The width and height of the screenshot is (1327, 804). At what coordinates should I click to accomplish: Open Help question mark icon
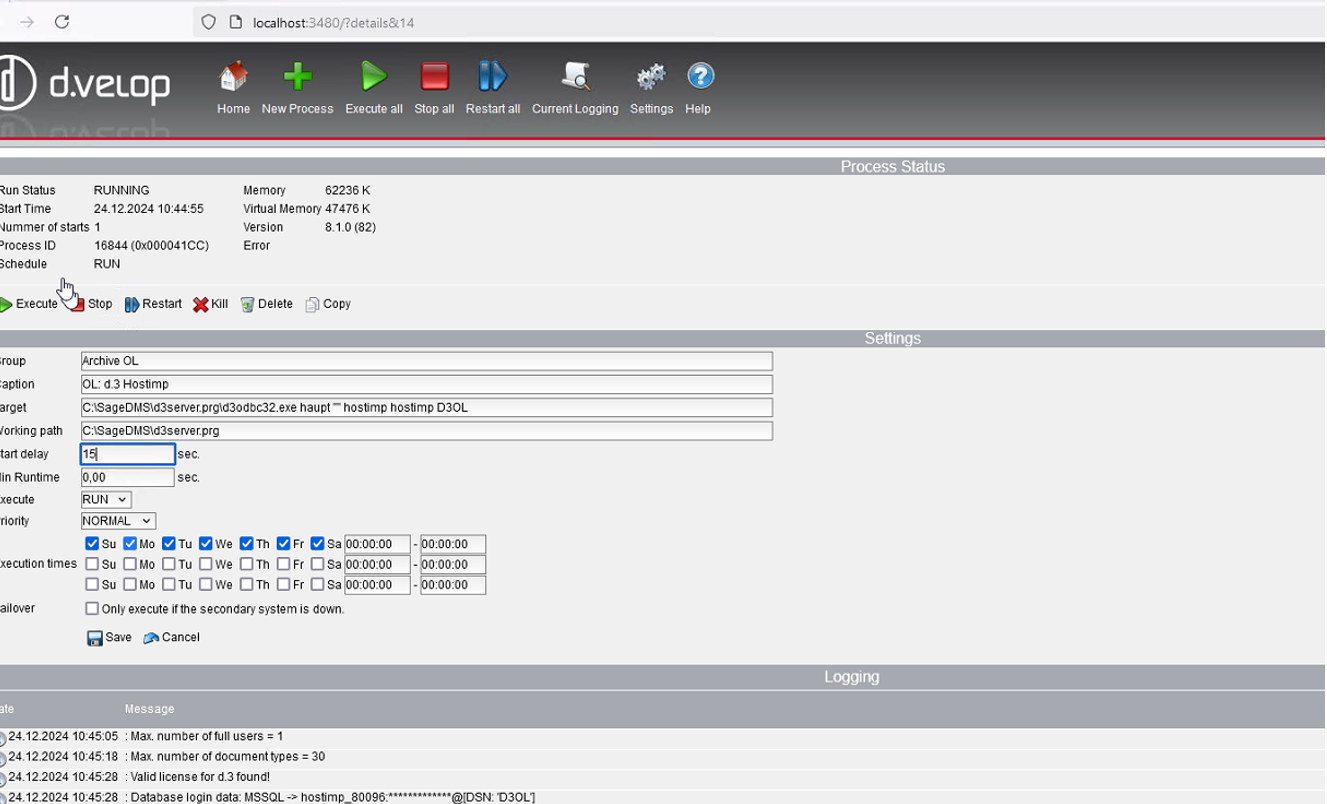(x=700, y=77)
